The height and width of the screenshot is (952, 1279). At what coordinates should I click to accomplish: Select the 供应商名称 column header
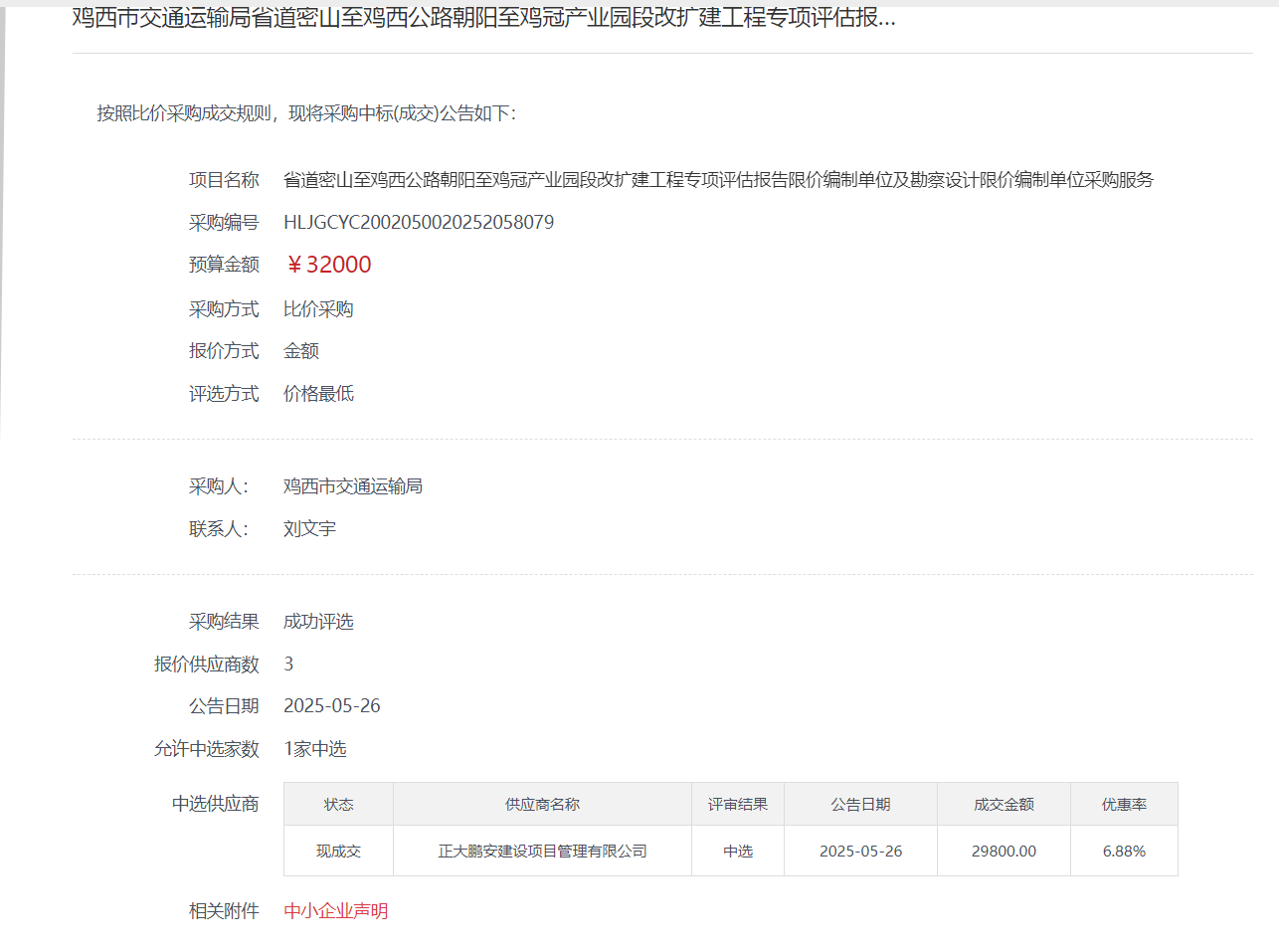(x=542, y=805)
